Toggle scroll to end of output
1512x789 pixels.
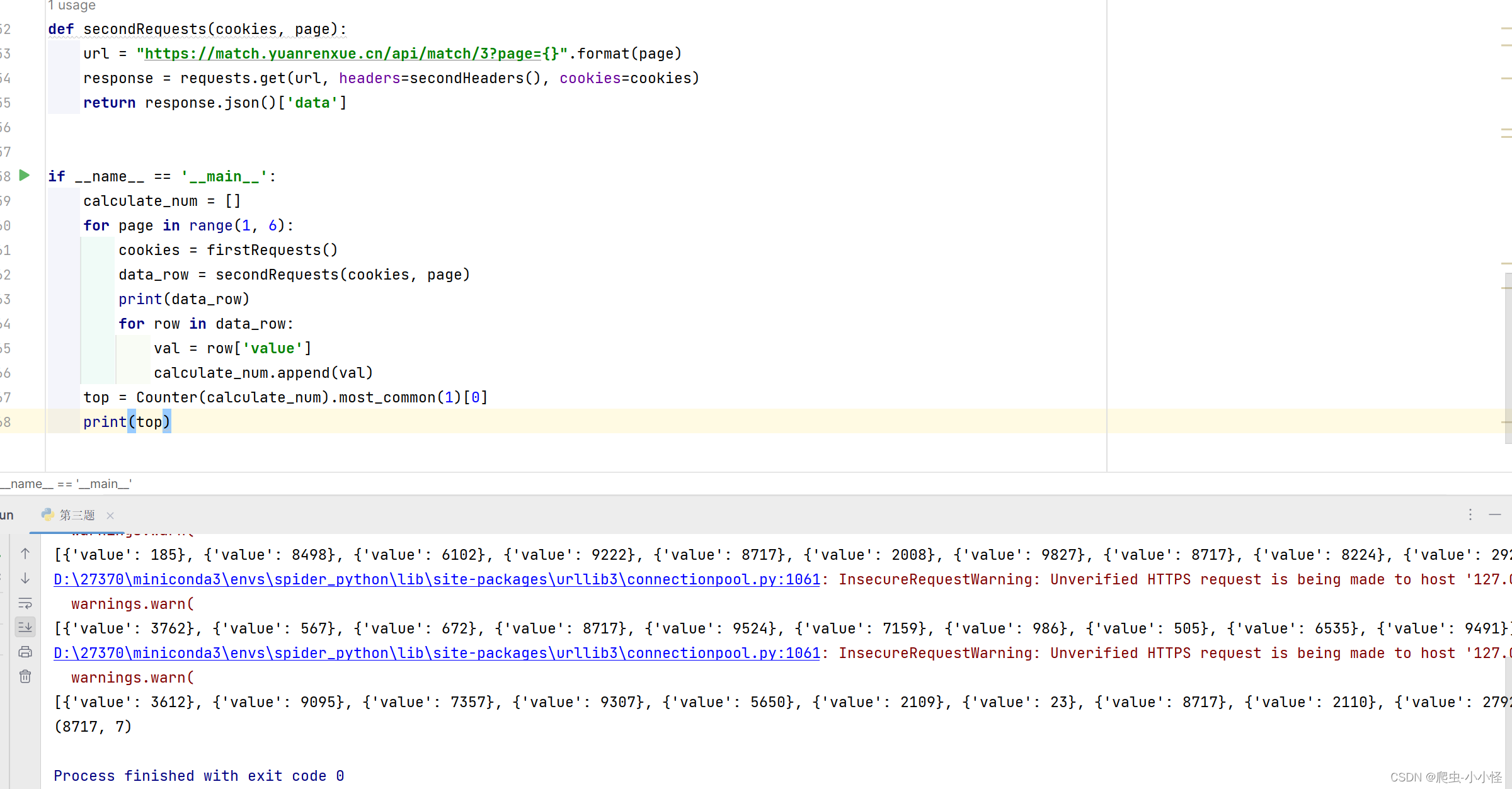[x=25, y=627]
